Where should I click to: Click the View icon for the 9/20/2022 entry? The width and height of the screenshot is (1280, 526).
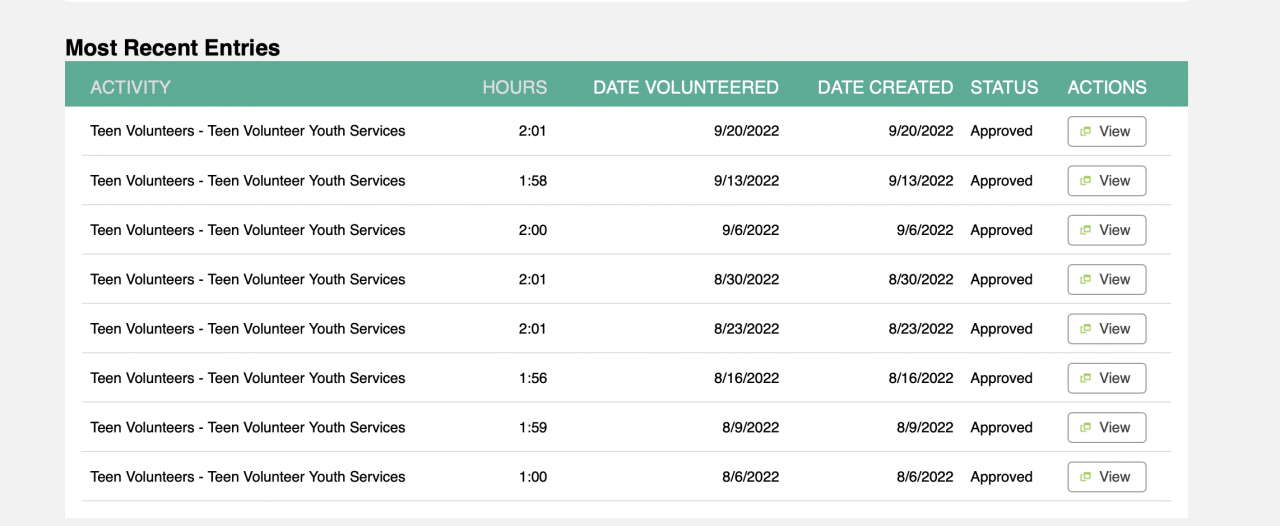pyautogui.click(x=1085, y=132)
